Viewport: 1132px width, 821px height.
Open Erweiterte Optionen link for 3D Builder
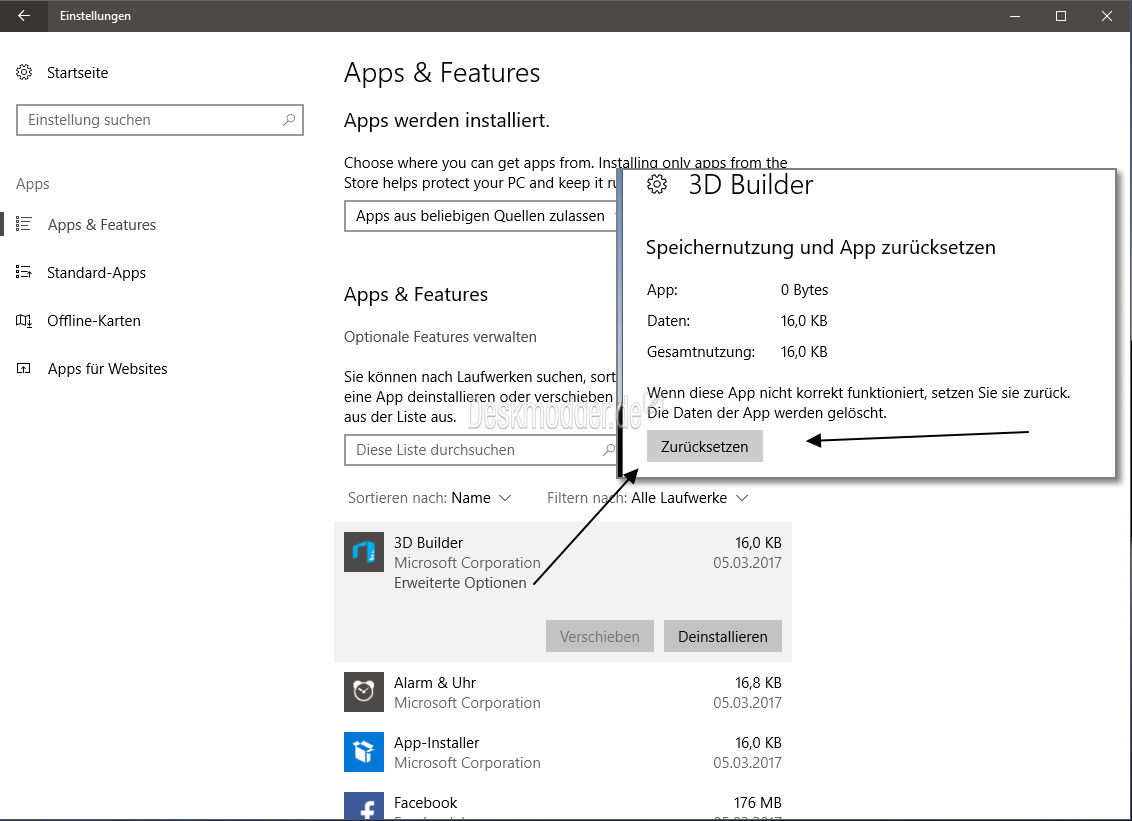coord(460,583)
